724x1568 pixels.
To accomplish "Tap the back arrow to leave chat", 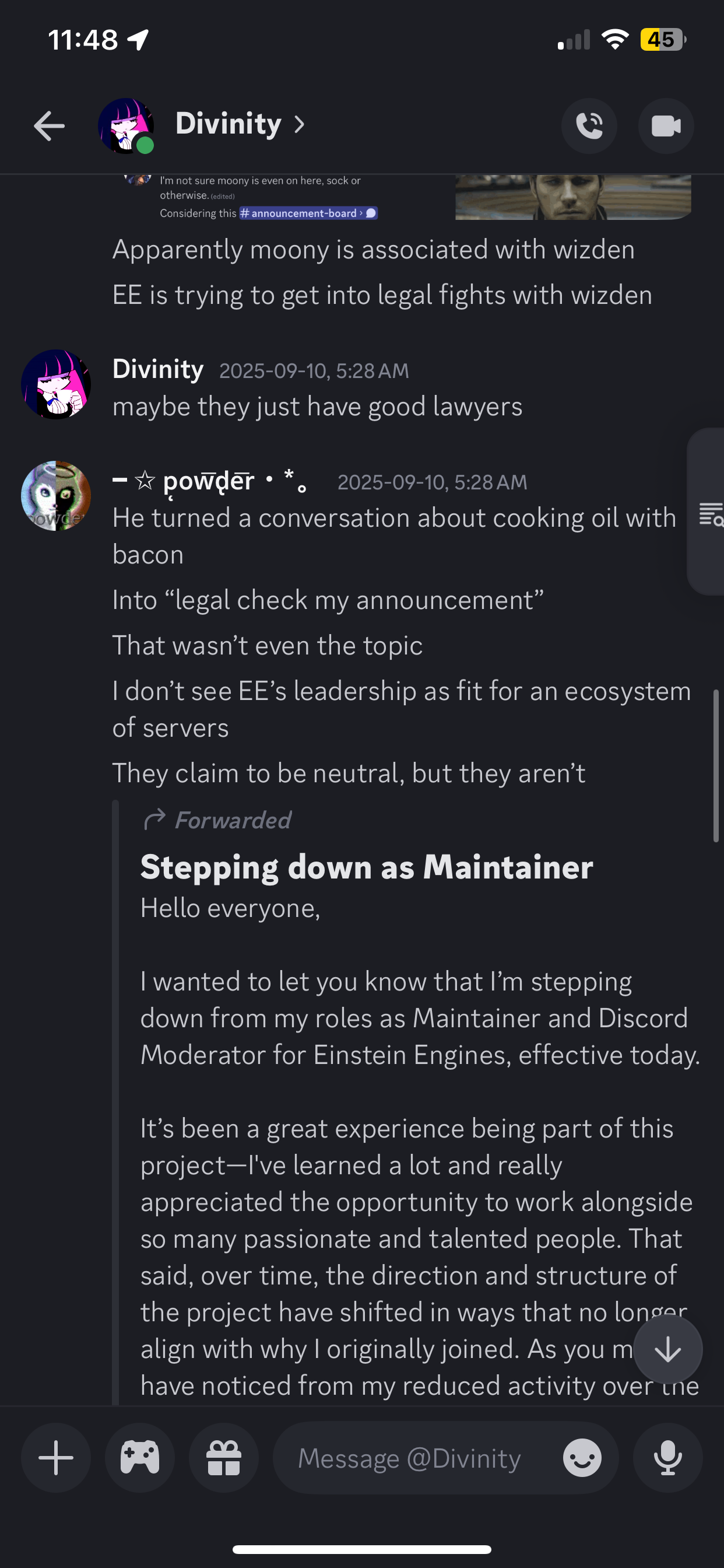I will [x=48, y=126].
